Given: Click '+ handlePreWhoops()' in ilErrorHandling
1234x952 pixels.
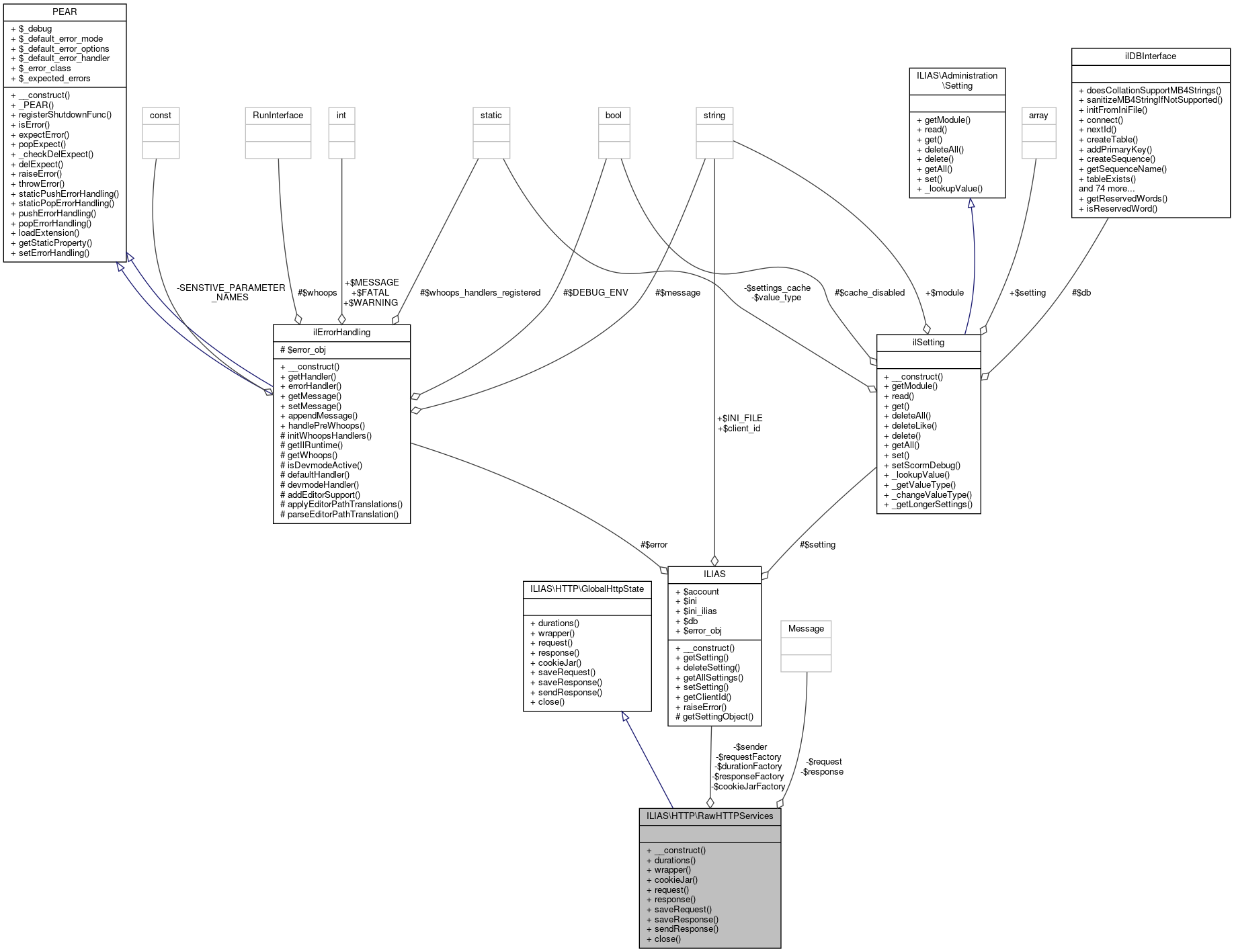Looking at the screenshot, I should (x=323, y=426).
